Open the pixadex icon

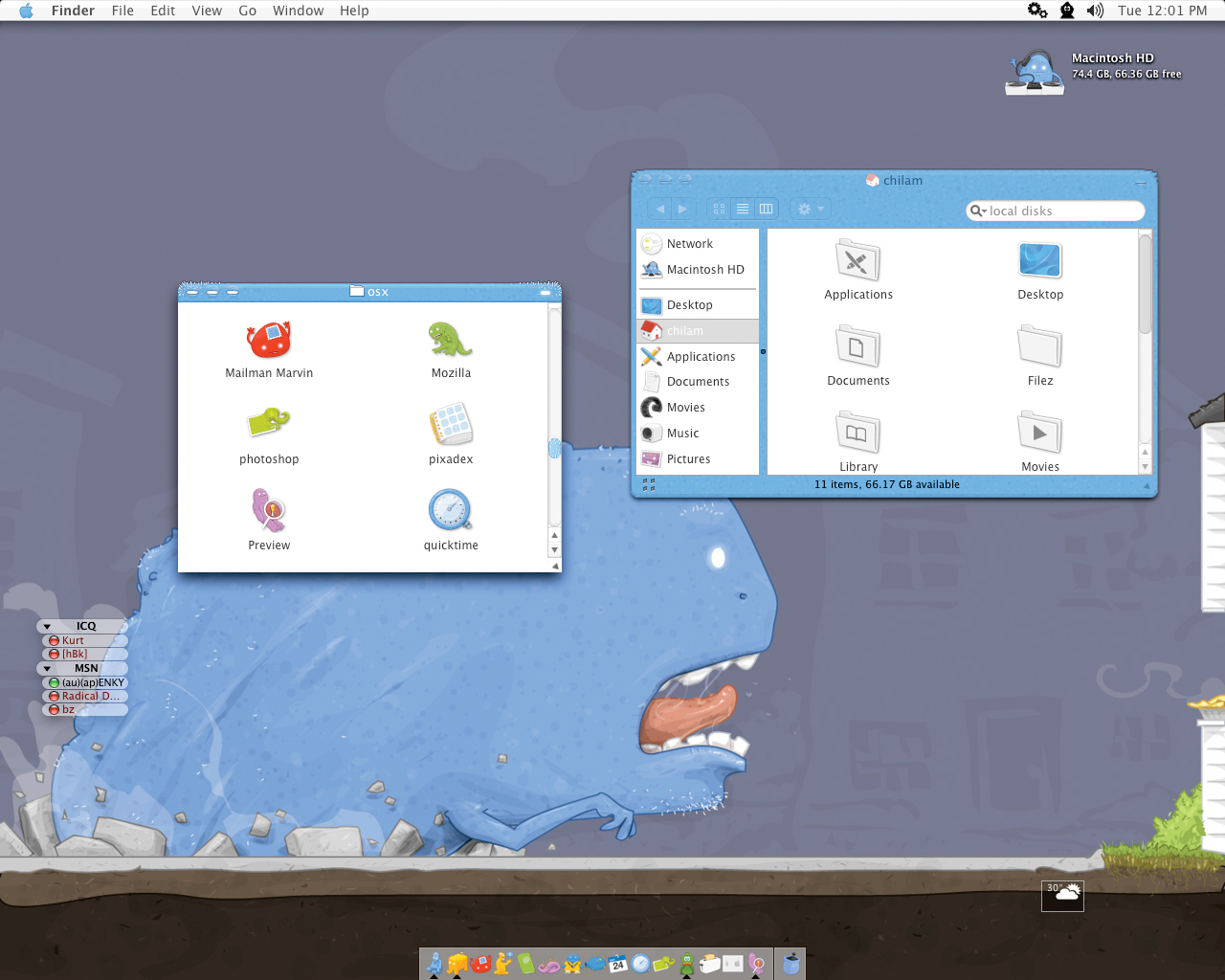click(x=451, y=425)
